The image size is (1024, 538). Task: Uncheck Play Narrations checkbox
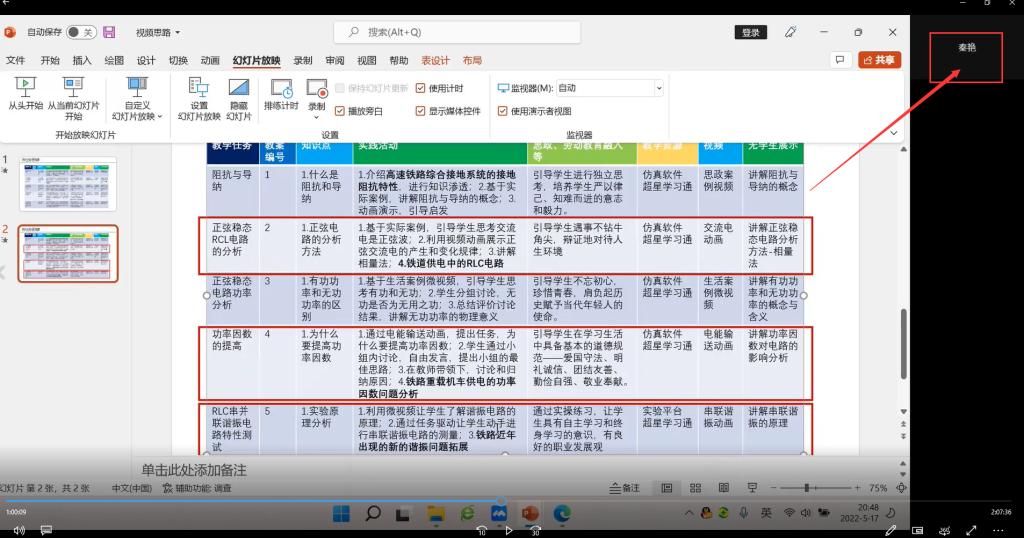point(340,111)
